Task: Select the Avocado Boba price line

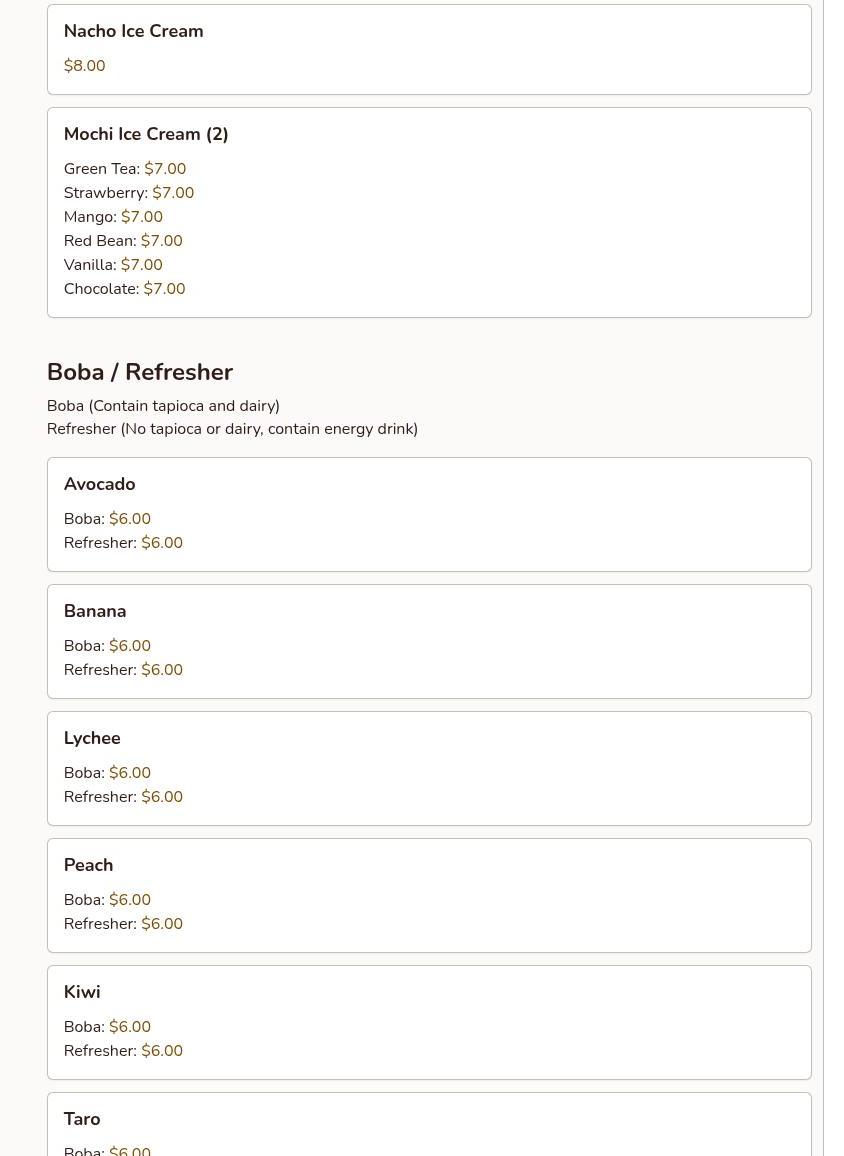Action: (x=108, y=519)
